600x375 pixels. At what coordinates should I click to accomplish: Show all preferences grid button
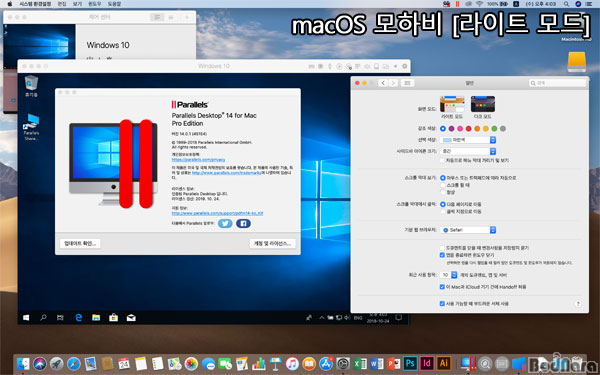pyautogui.click(x=407, y=83)
